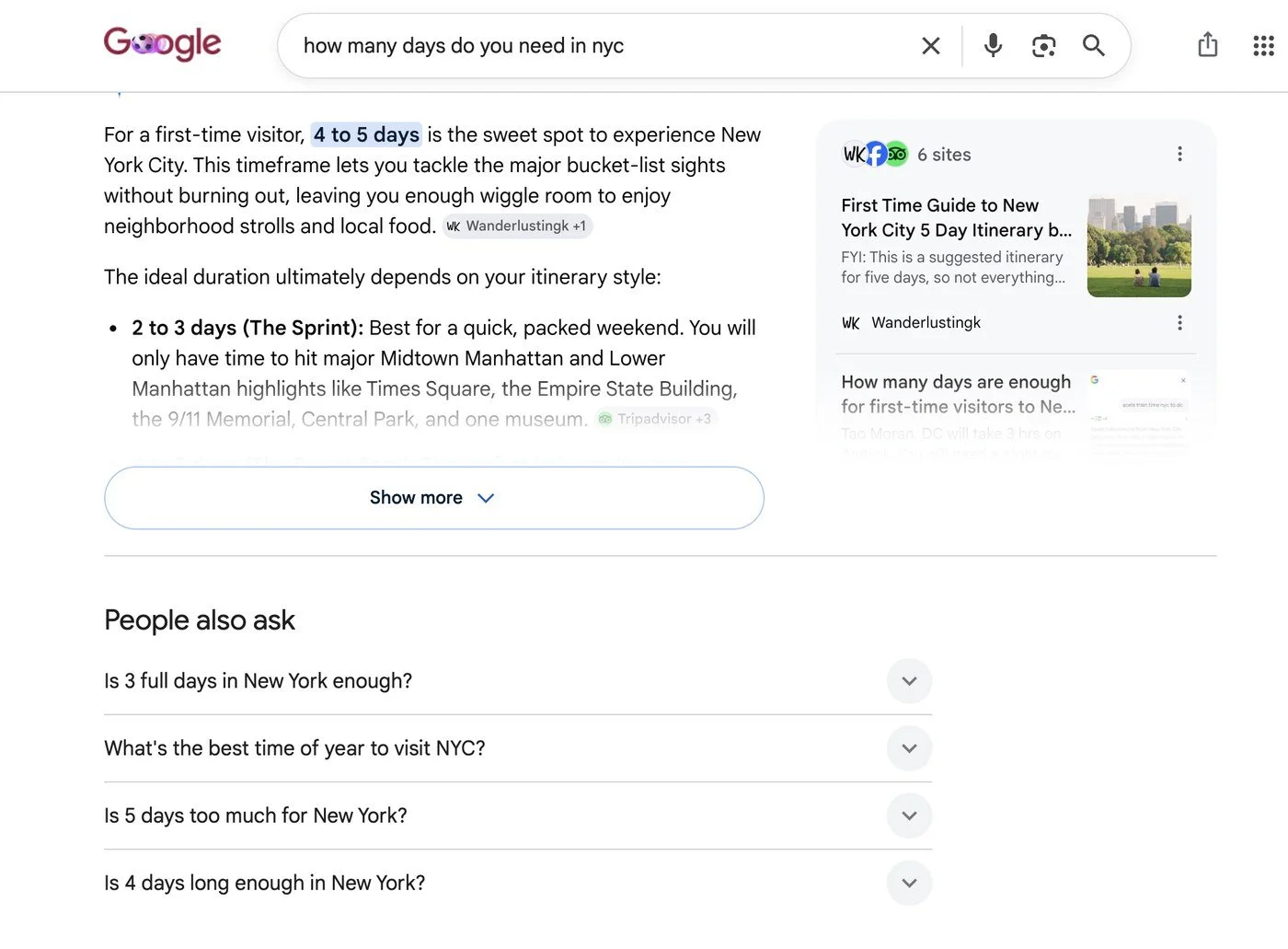Expand "What's the best time of year to visit NYC?"
1288x949 pixels.
(x=518, y=748)
